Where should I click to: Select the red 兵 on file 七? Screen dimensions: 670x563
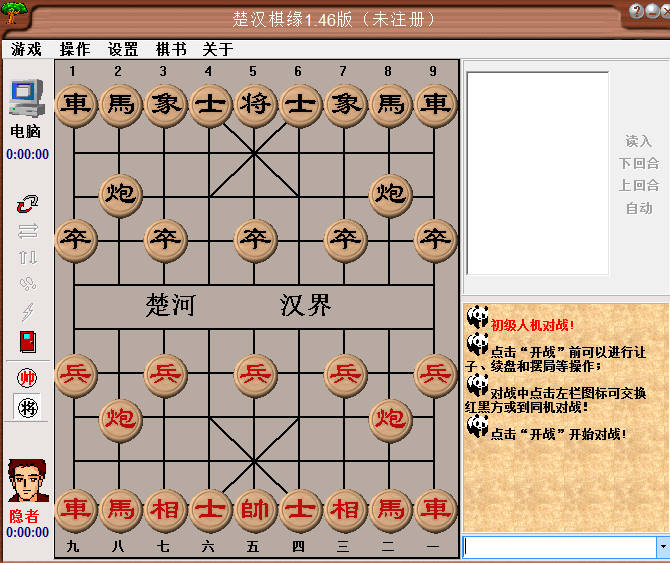pos(165,375)
